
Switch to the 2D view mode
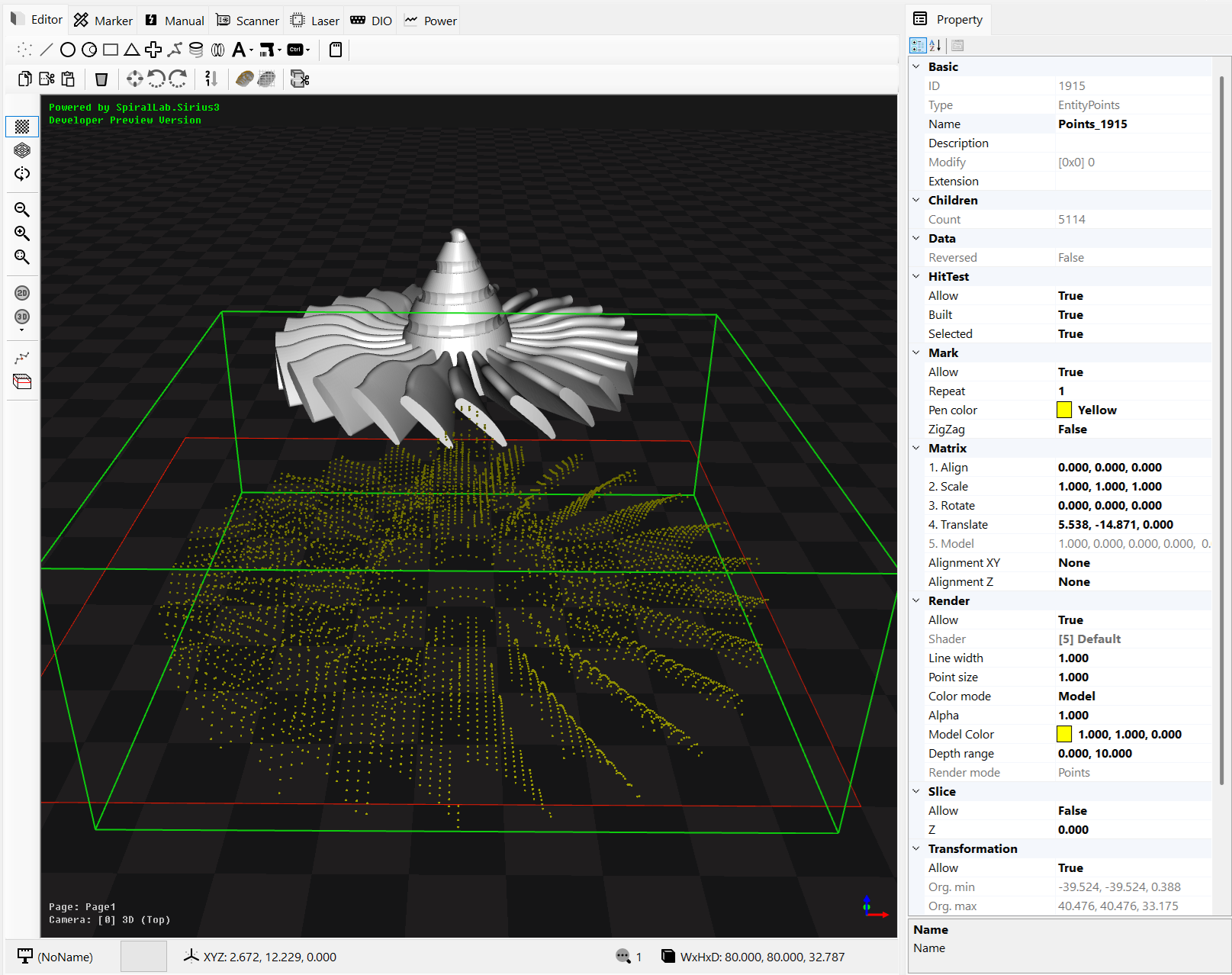pos(22,293)
